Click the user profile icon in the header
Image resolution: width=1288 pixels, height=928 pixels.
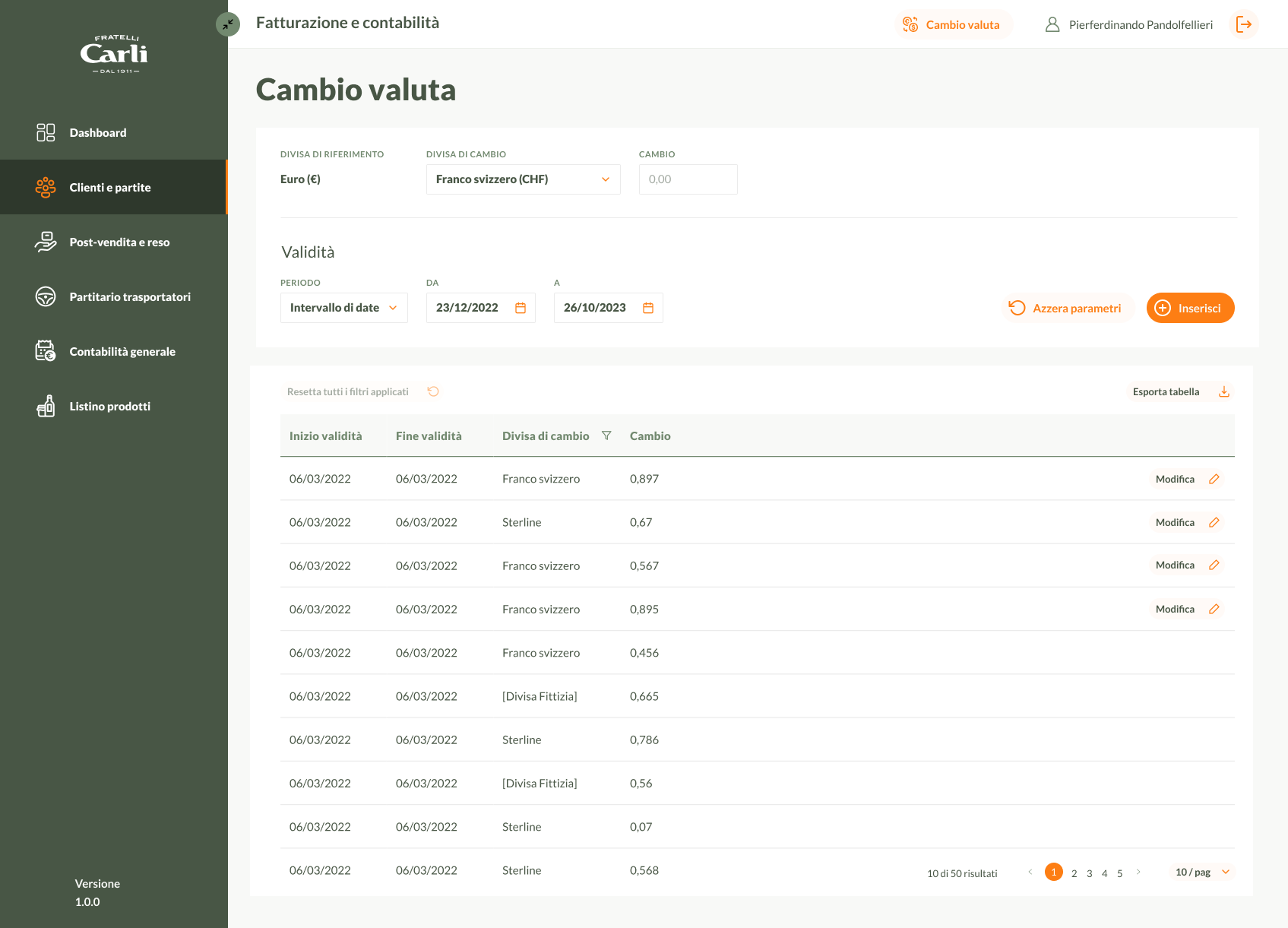click(x=1052, y=24)
